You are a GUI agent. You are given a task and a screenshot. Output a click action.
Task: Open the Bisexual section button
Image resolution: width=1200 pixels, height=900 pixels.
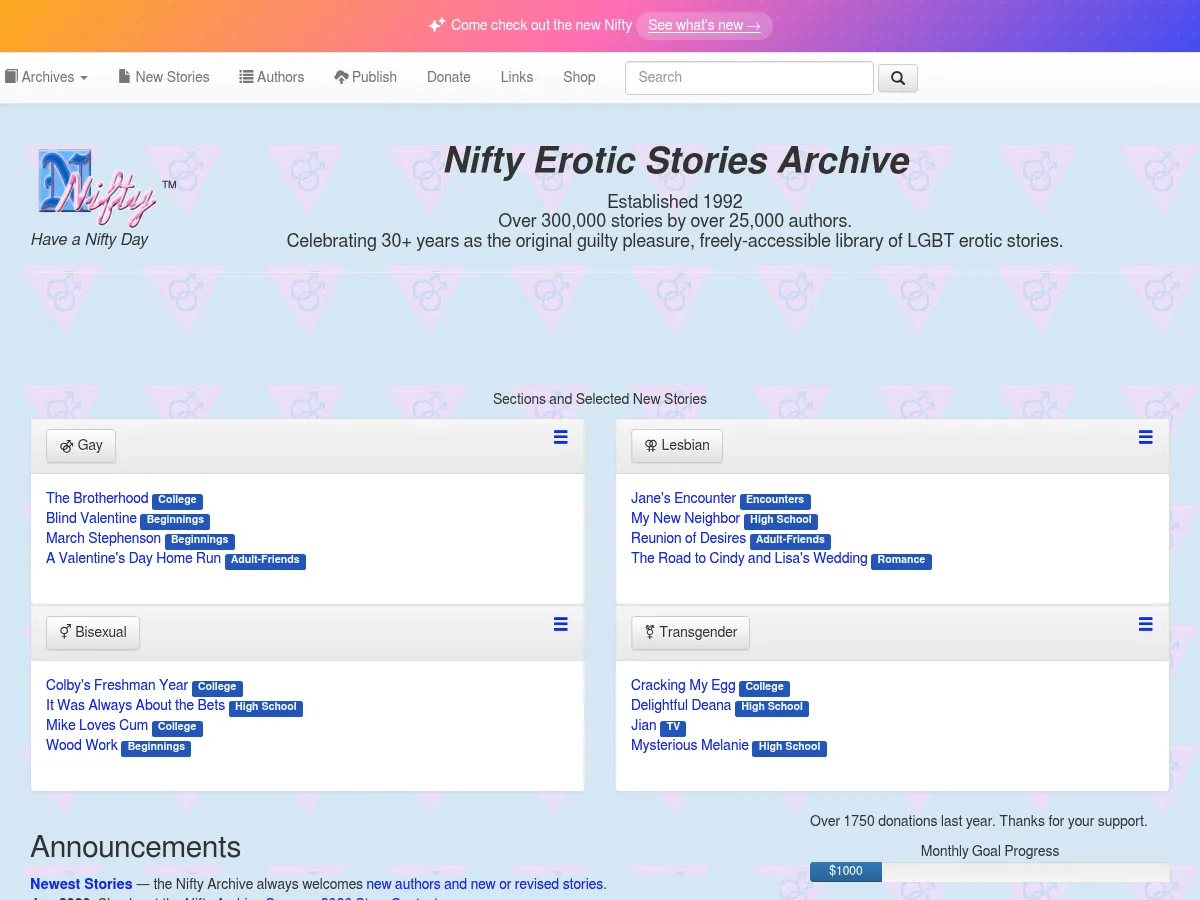point(93,633)
